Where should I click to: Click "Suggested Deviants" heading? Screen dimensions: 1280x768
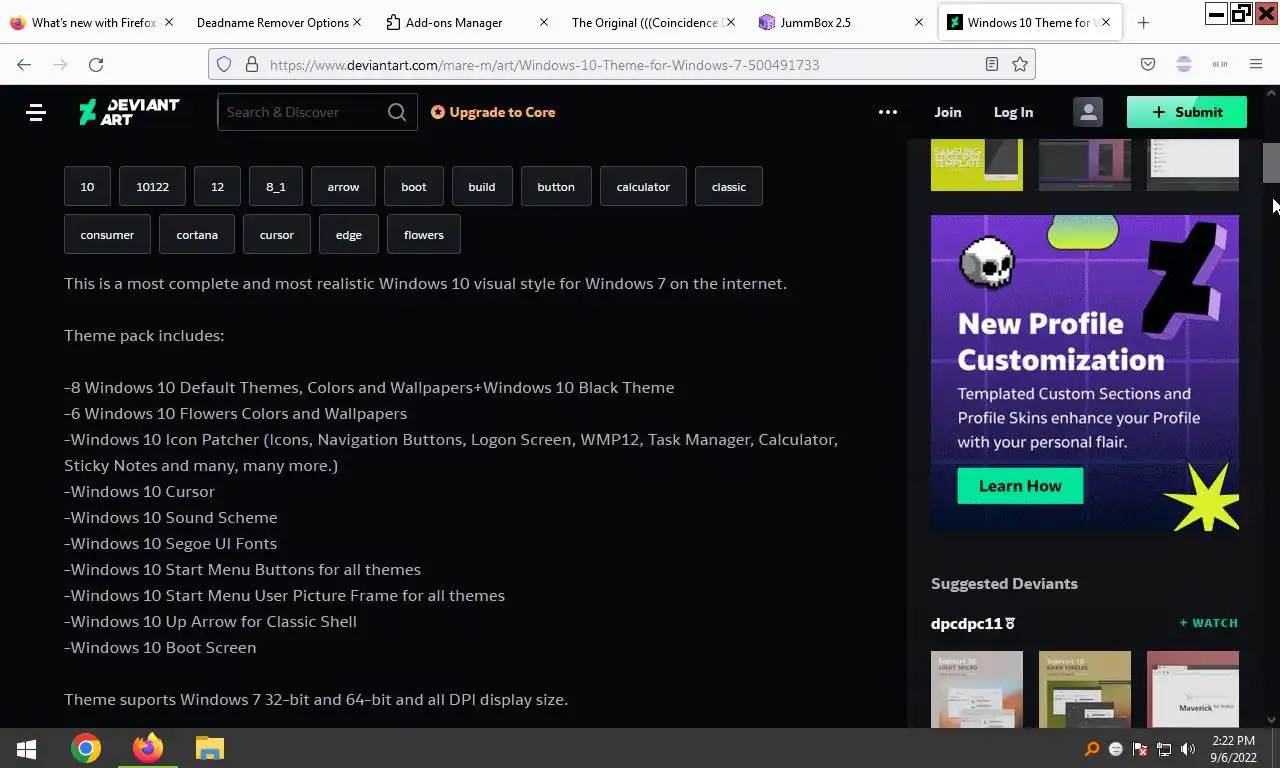[x=1004, y=583]
